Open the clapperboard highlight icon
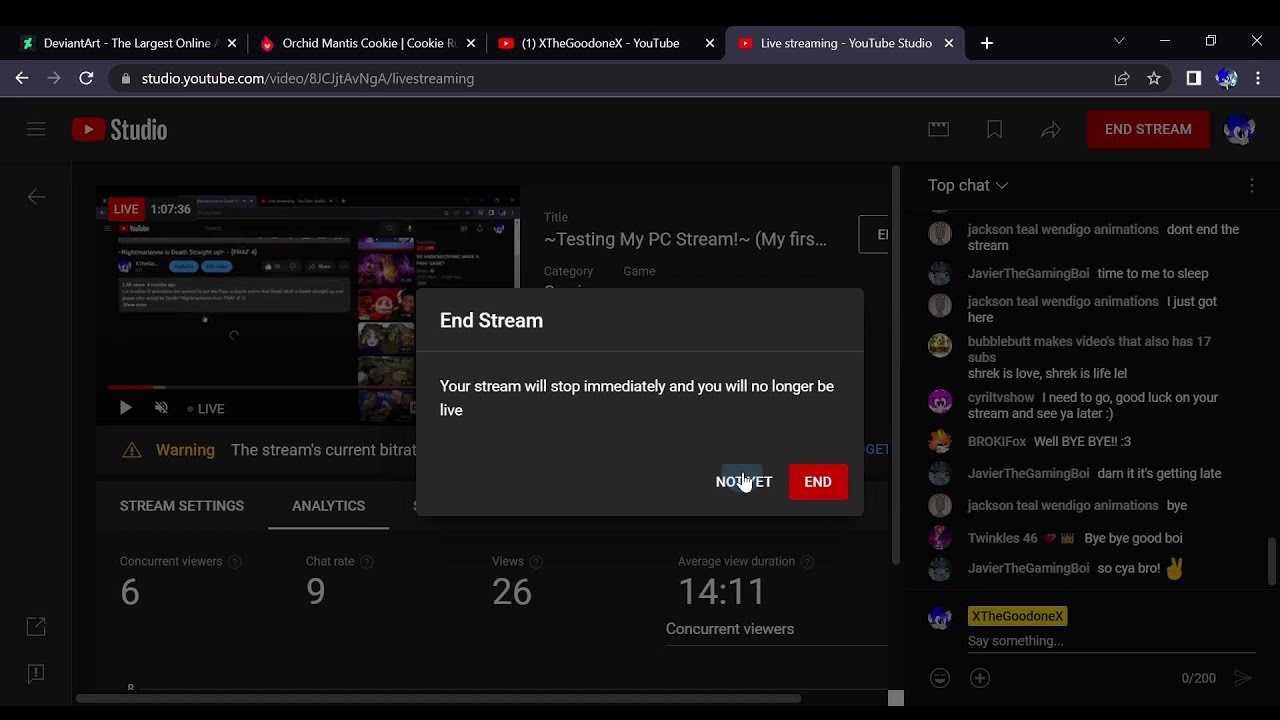1280x720 pixels. click(938, 129)
